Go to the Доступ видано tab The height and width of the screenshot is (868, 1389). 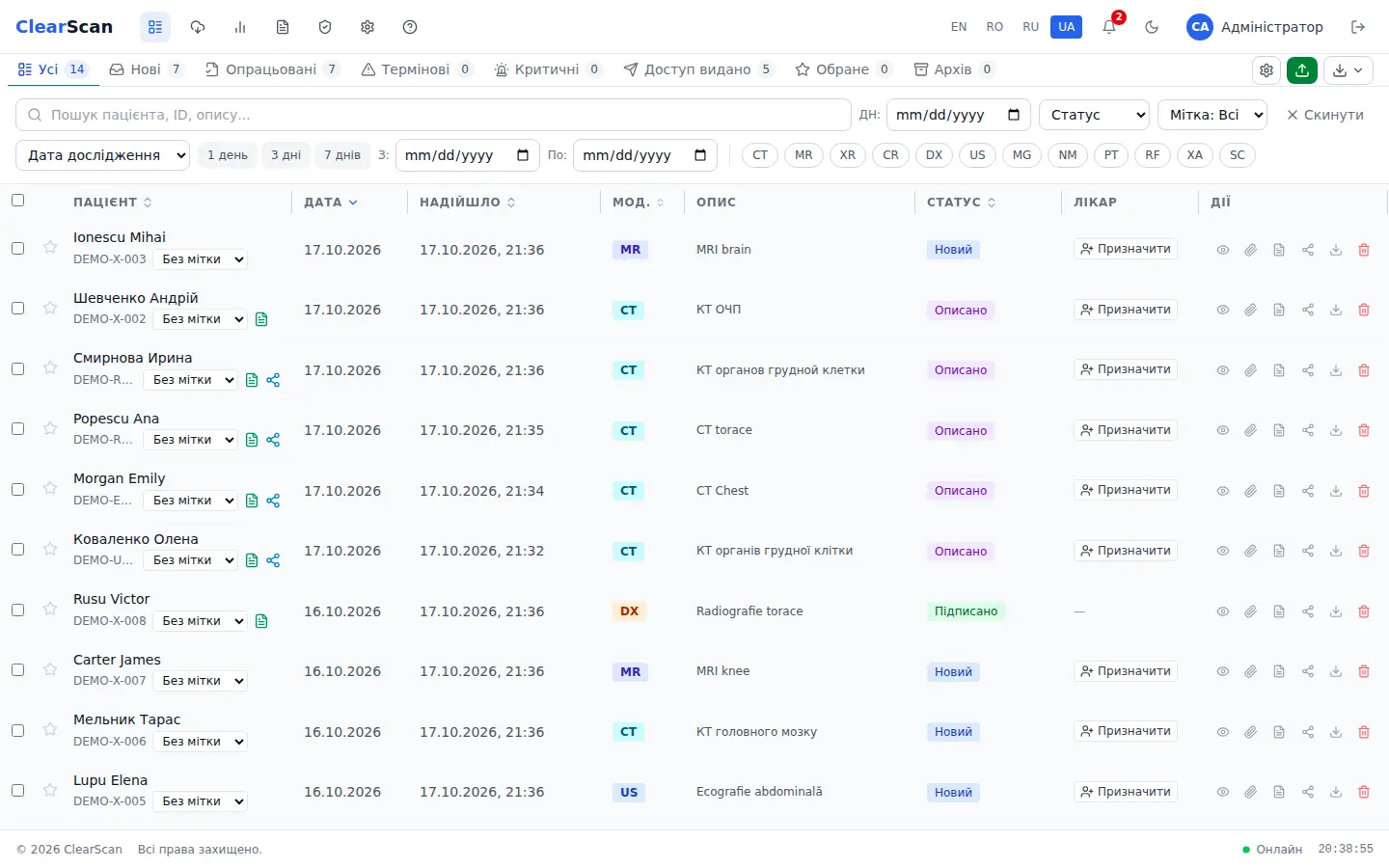click(x=698, y=69)
